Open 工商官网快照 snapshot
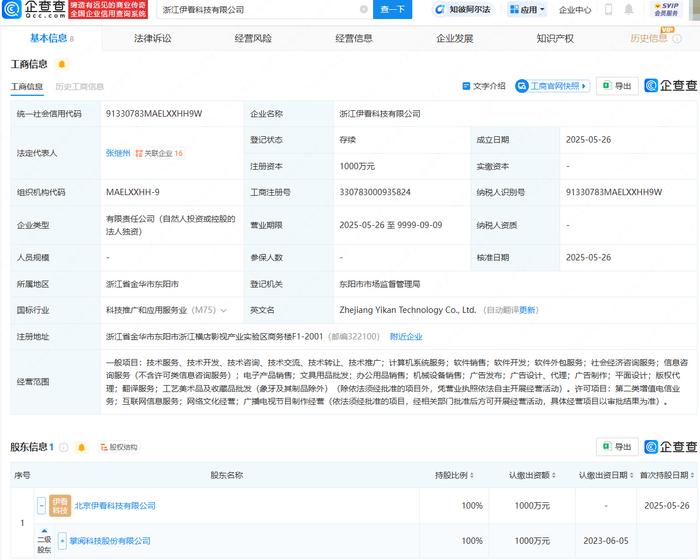This screenshot has height=560, width=700. 552,86
